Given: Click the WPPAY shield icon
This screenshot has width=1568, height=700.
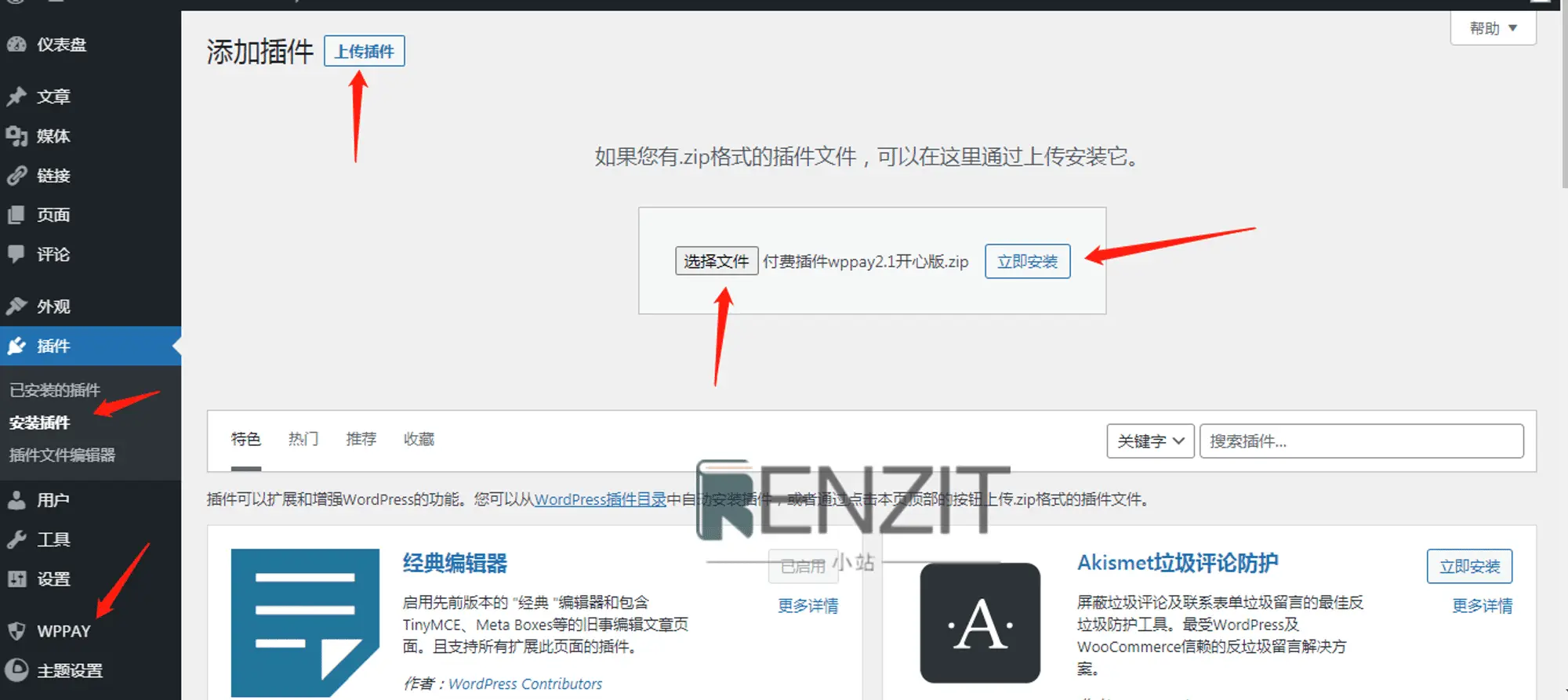Looking at the screenshot, I should pyautogui.click(x=16, y=631).
